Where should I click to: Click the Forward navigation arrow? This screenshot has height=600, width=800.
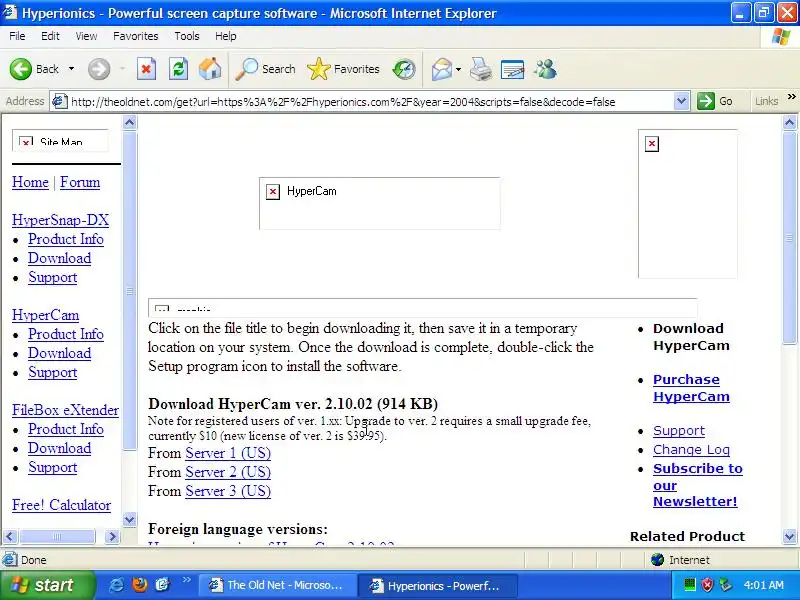coord(99,69)
